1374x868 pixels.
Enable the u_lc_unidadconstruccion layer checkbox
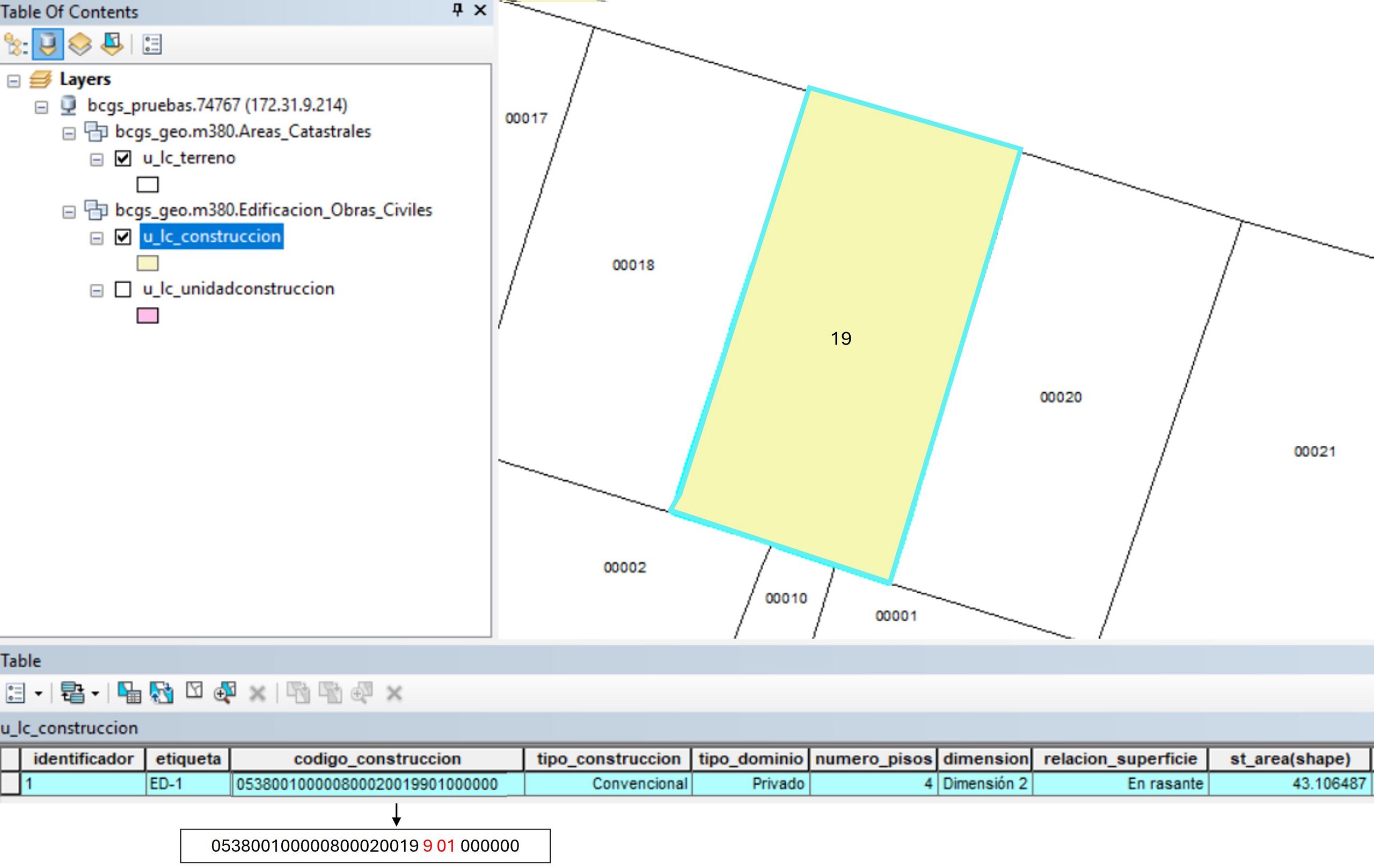point(123,289)
